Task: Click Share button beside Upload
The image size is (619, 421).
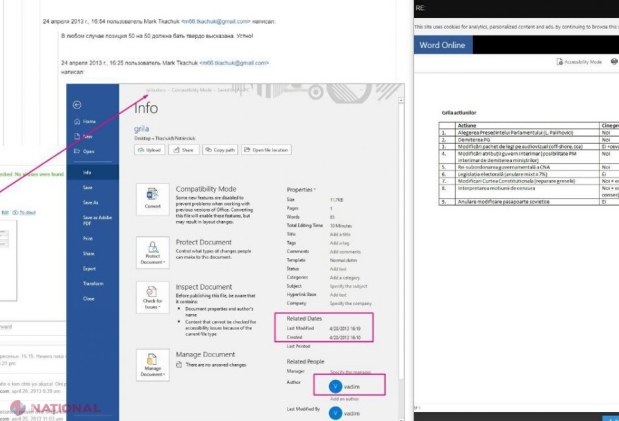Action: pos(184,150)
